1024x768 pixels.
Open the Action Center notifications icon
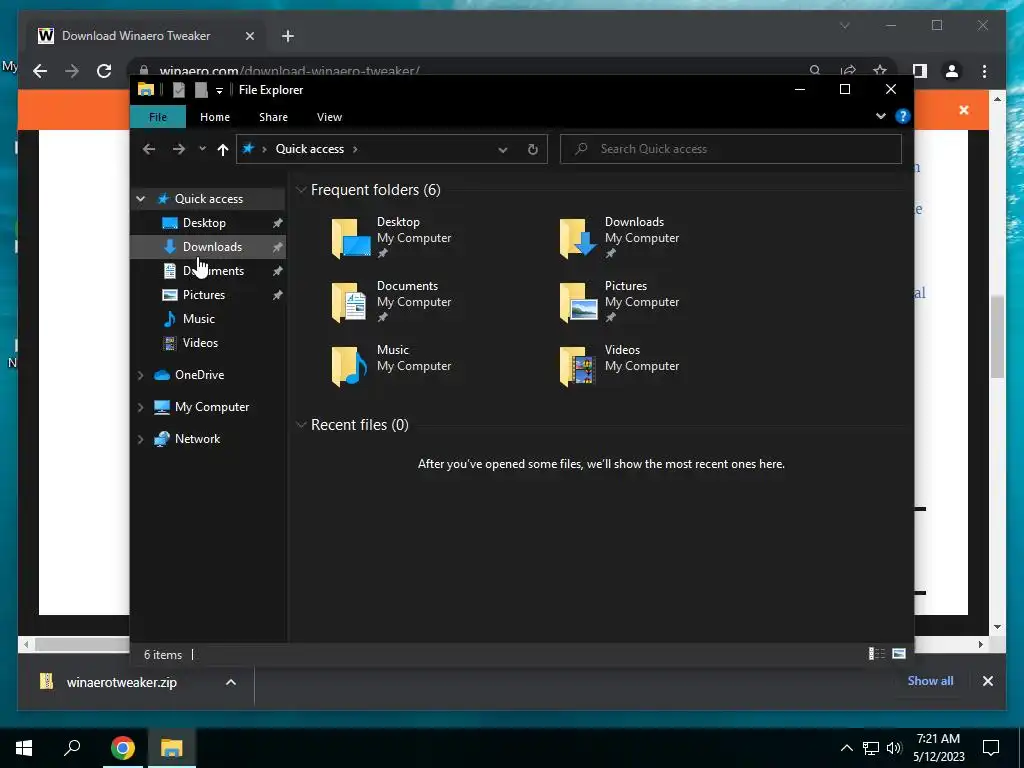991,748
